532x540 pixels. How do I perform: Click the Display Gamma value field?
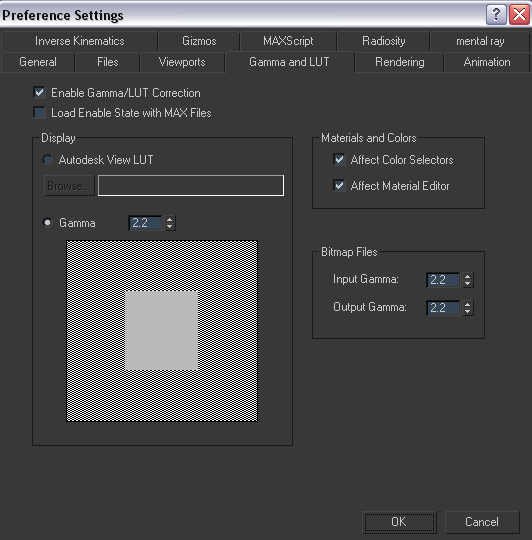145,223
